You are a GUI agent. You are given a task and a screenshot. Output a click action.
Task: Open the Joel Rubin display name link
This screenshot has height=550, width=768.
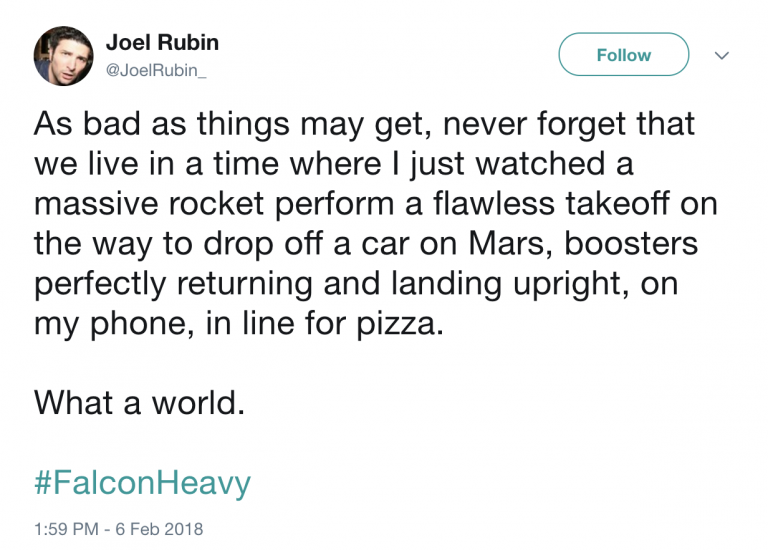coord(162,43)
